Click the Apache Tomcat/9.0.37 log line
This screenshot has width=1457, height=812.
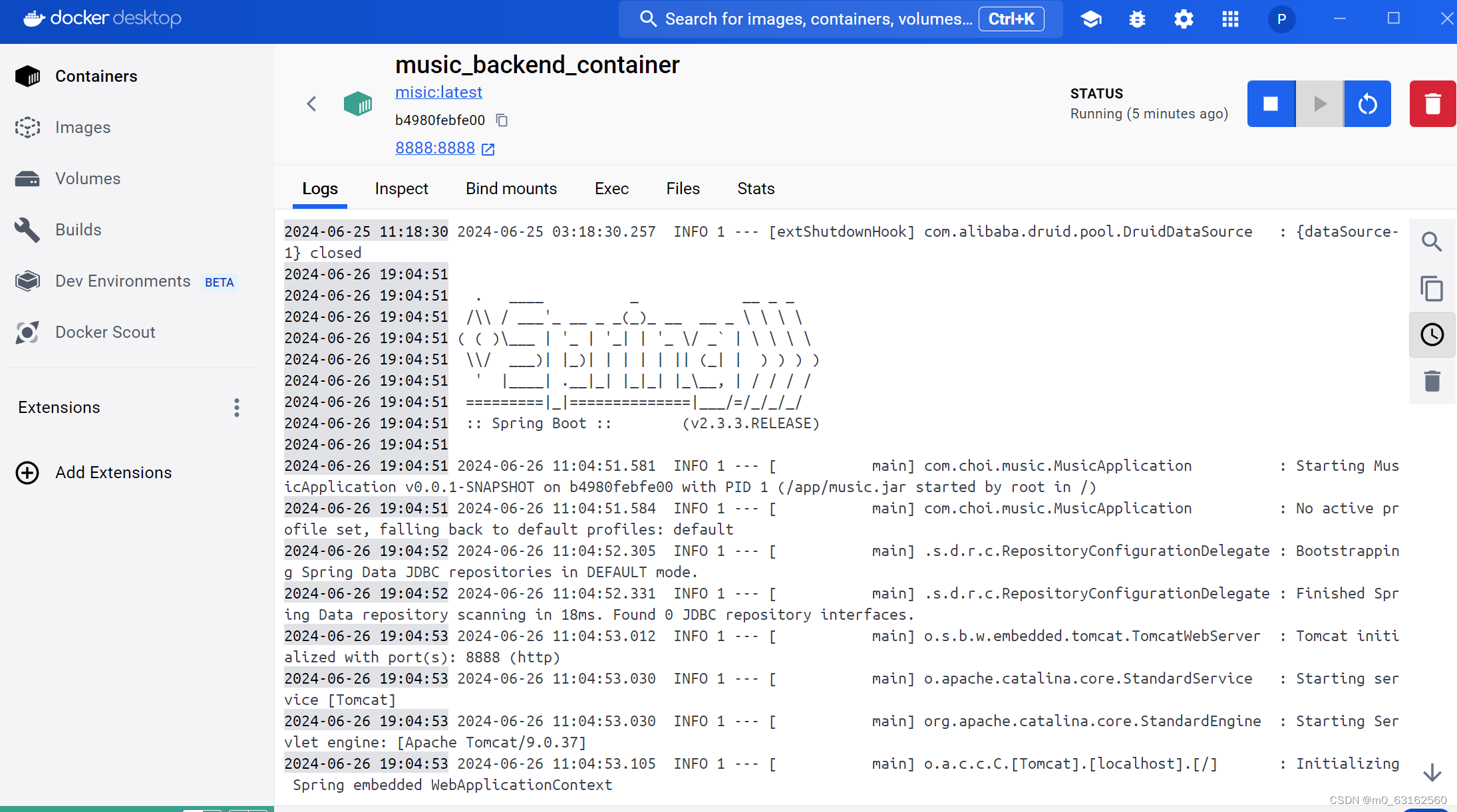pyautogui.click(x=842, y=732)
